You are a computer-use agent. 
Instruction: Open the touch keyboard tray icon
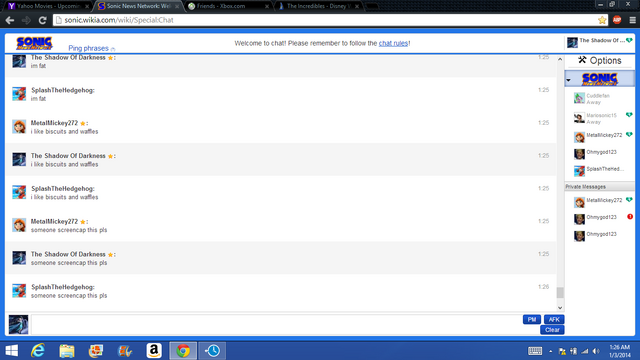535,351
